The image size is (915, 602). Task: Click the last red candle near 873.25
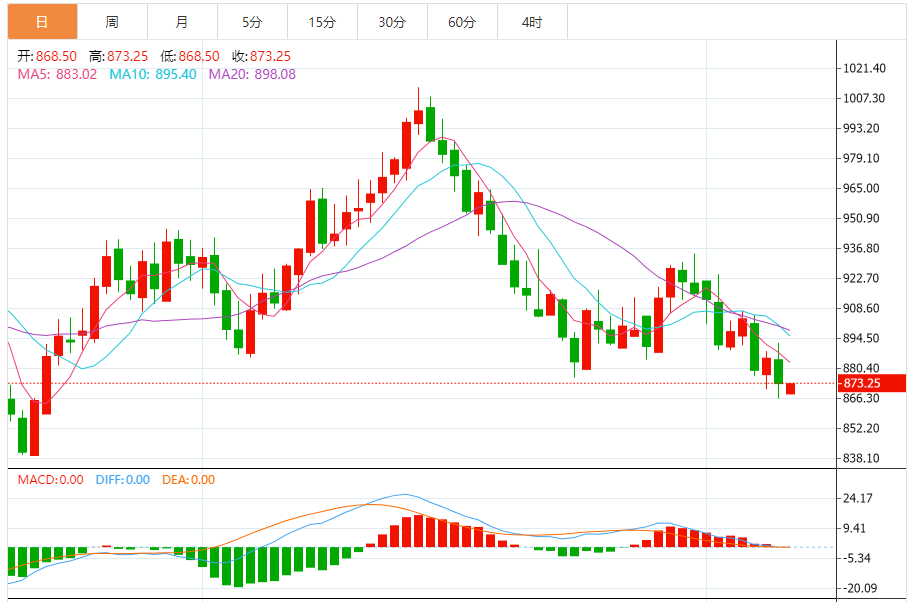point(791,388)
